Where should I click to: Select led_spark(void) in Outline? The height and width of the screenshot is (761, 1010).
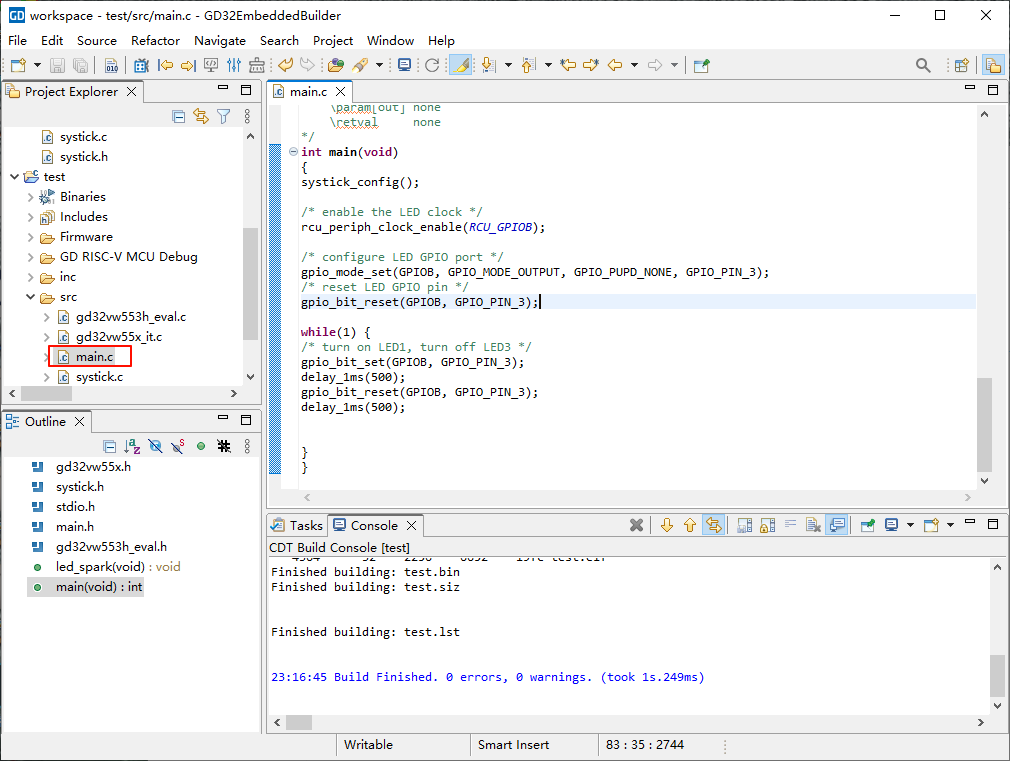[105, 567]
